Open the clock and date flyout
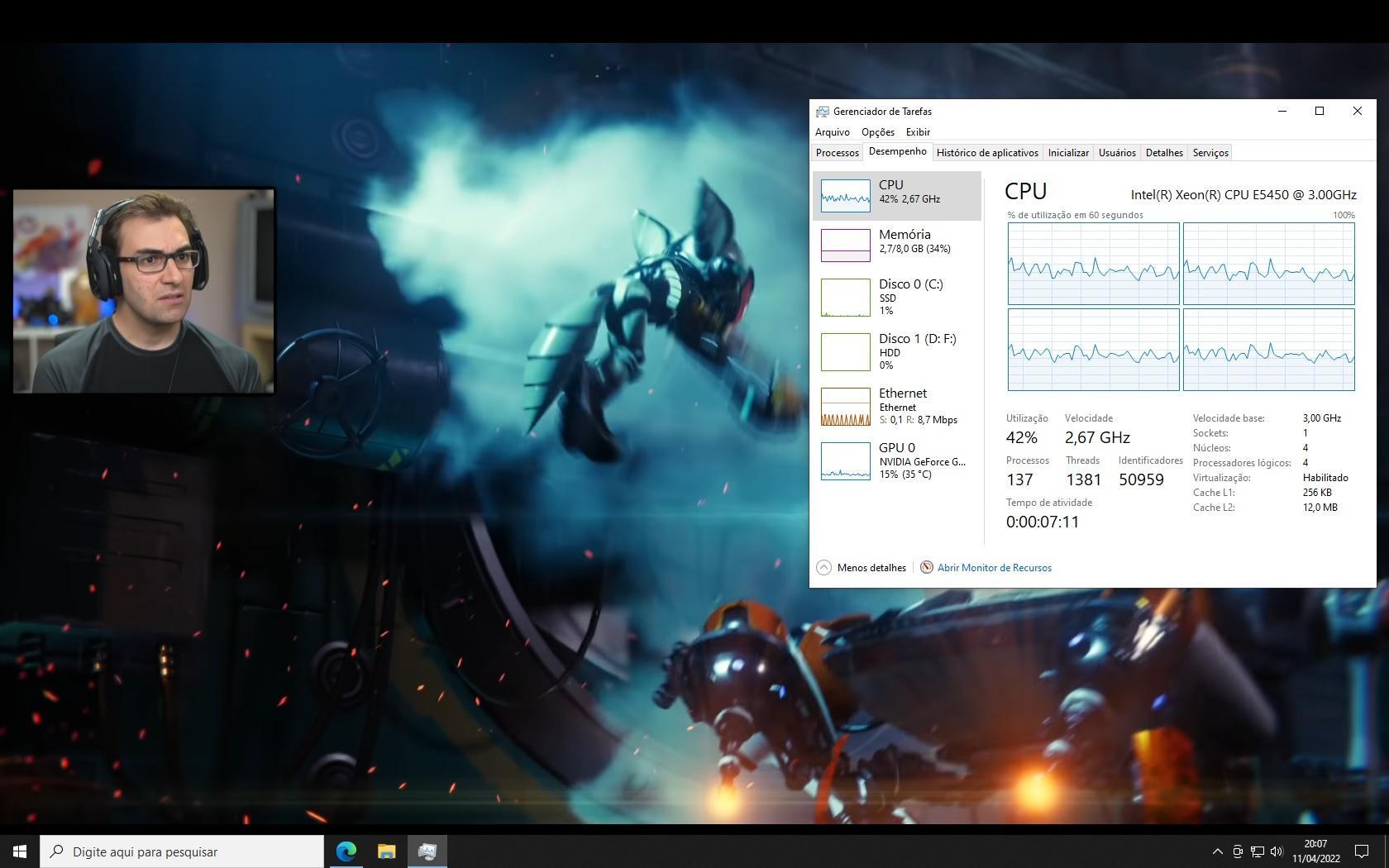The image size is (1389, 868). 1316,851
